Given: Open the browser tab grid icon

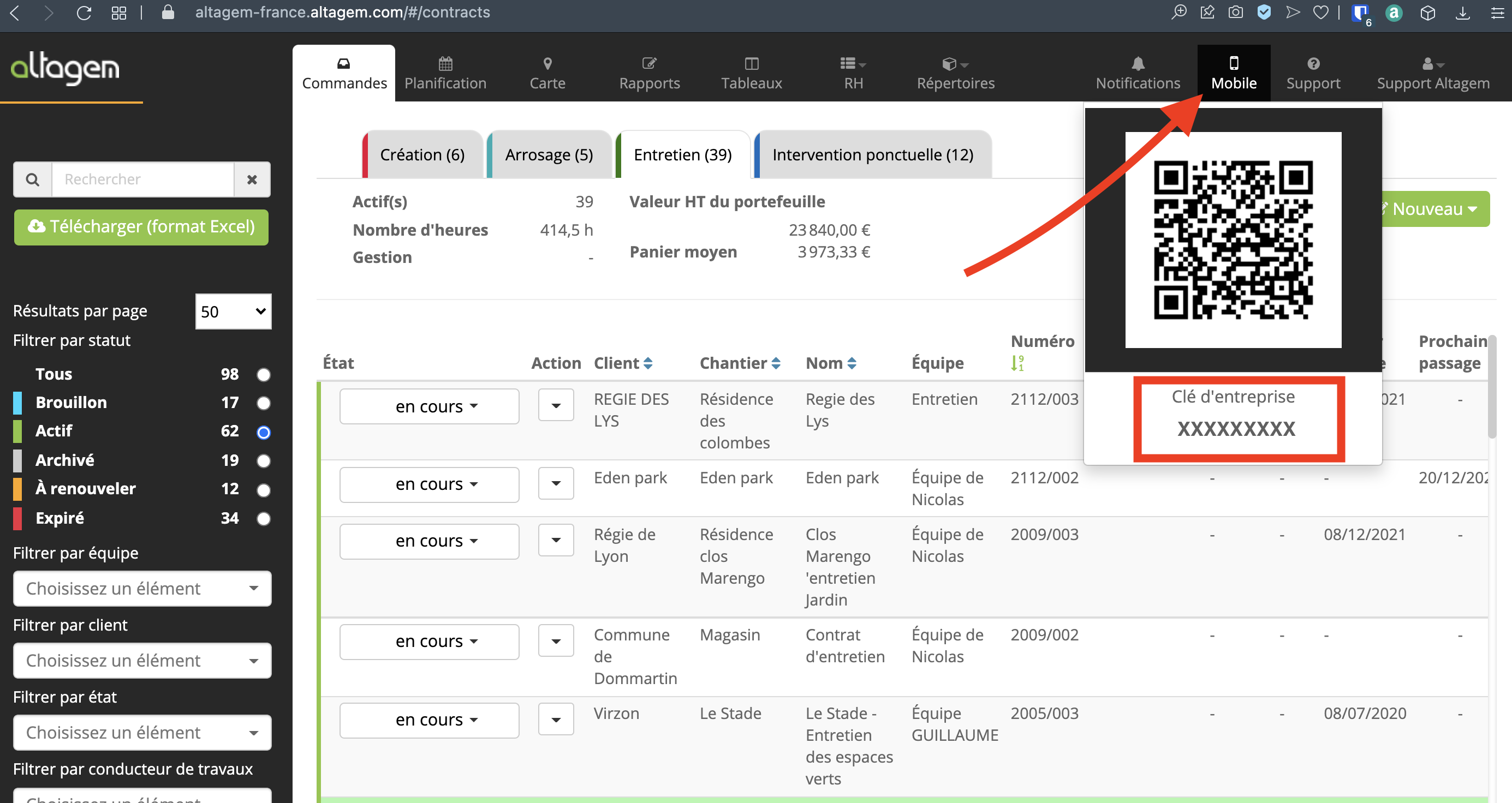Looking at the screenshot, I should (x=118, y=13).
